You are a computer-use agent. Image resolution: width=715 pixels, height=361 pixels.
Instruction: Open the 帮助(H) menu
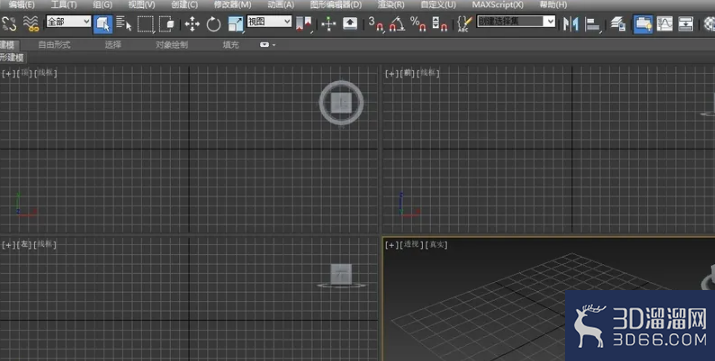pos(554,5)
